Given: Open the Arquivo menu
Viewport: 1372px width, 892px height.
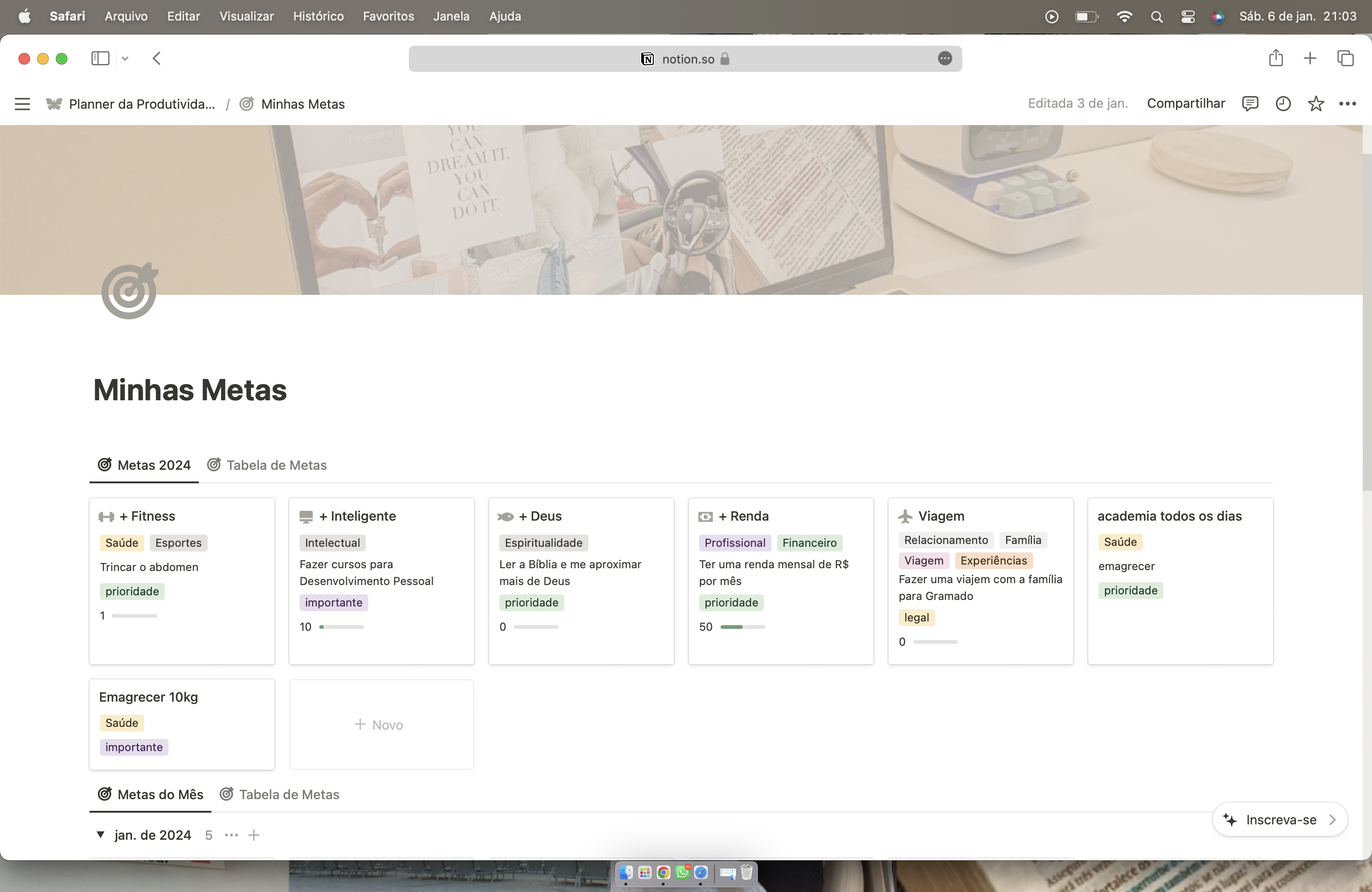Looking at the screenshot, I should [126, 16].
